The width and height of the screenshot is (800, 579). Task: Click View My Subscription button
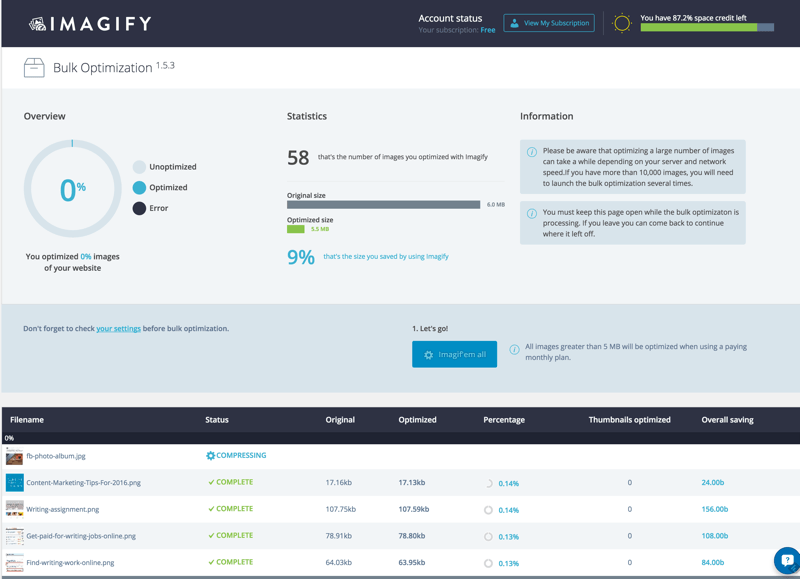coord(549,23)
